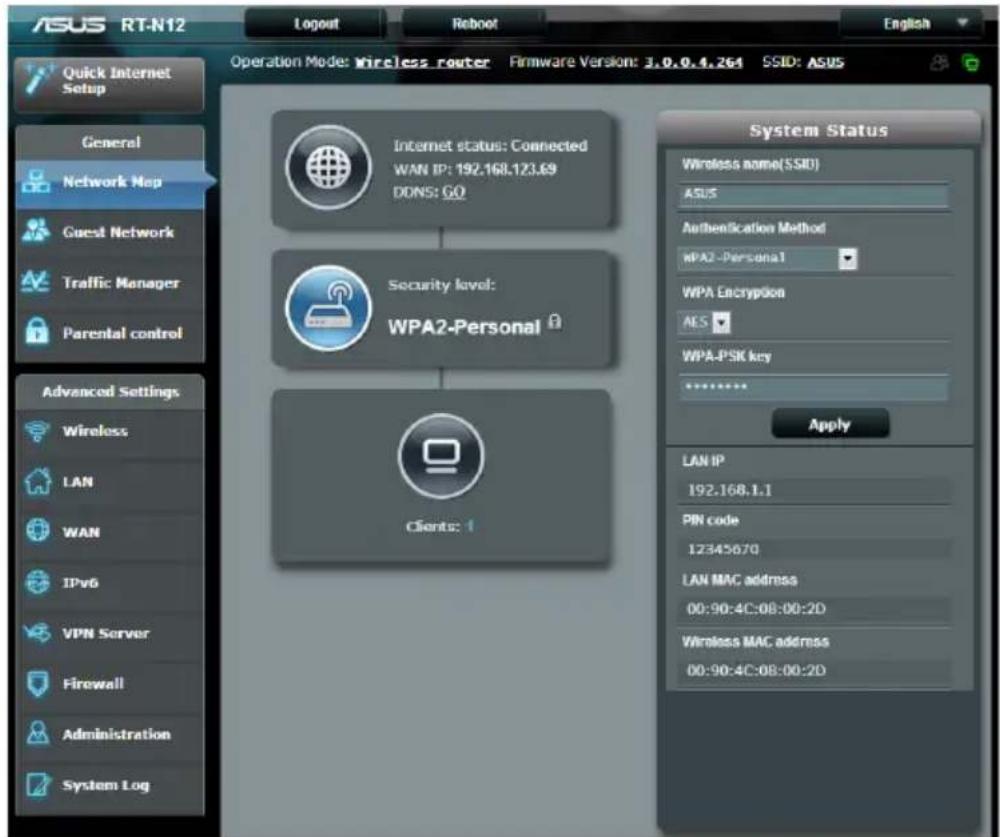Click the IPv6 globe icon
This screenshot has height=837, width=1000.
tap(37, 582)
